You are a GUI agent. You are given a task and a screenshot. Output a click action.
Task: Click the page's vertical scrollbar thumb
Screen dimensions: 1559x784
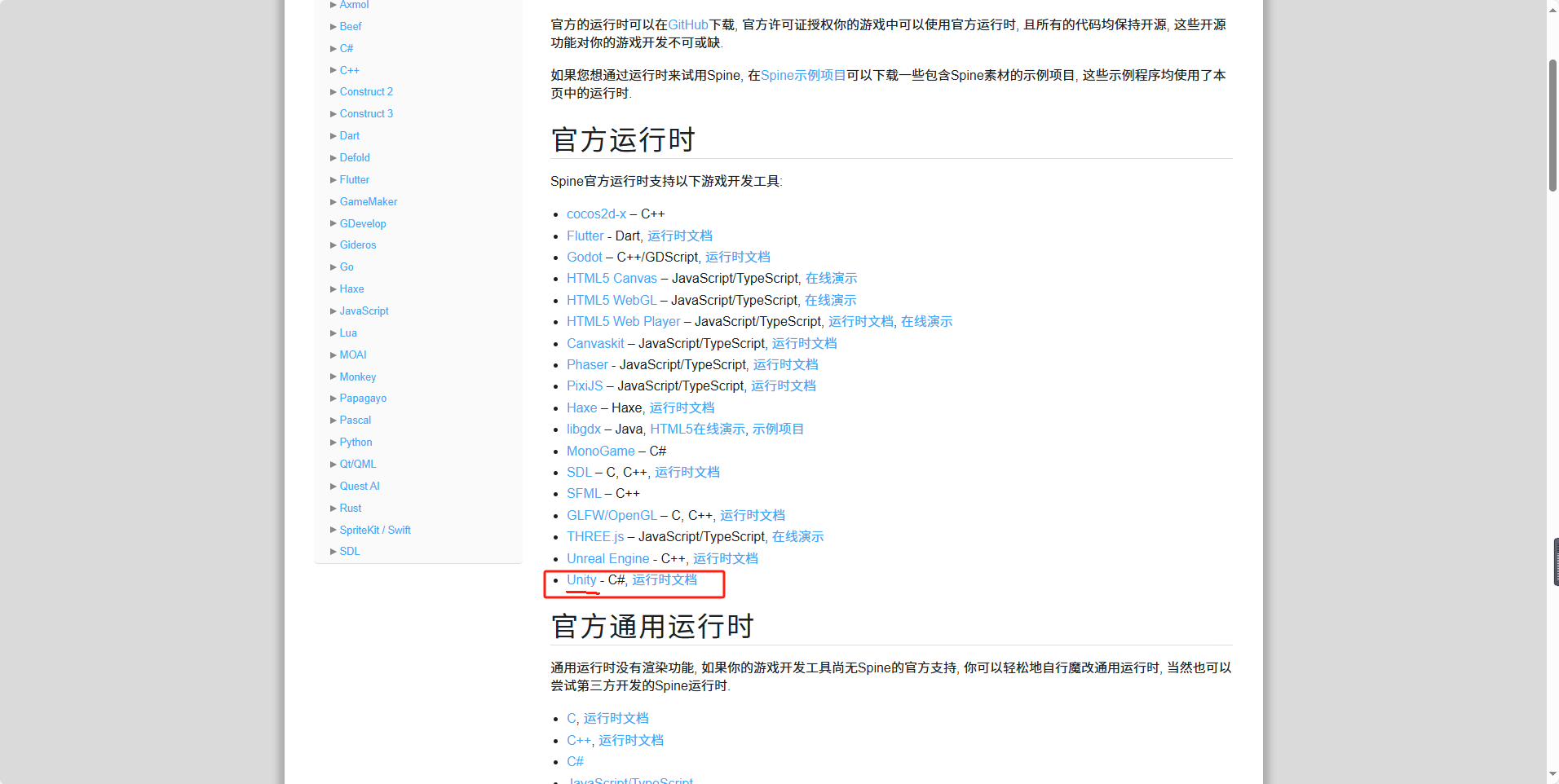click(1552, 126)
